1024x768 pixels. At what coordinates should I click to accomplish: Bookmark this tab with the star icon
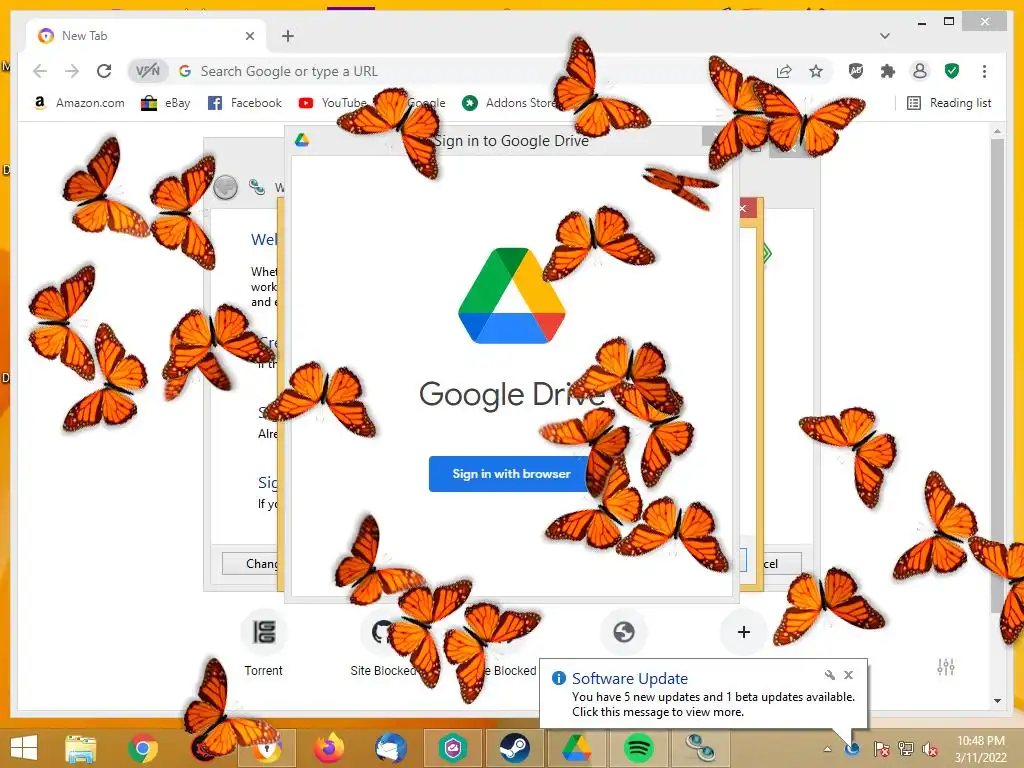click(816, 71)
